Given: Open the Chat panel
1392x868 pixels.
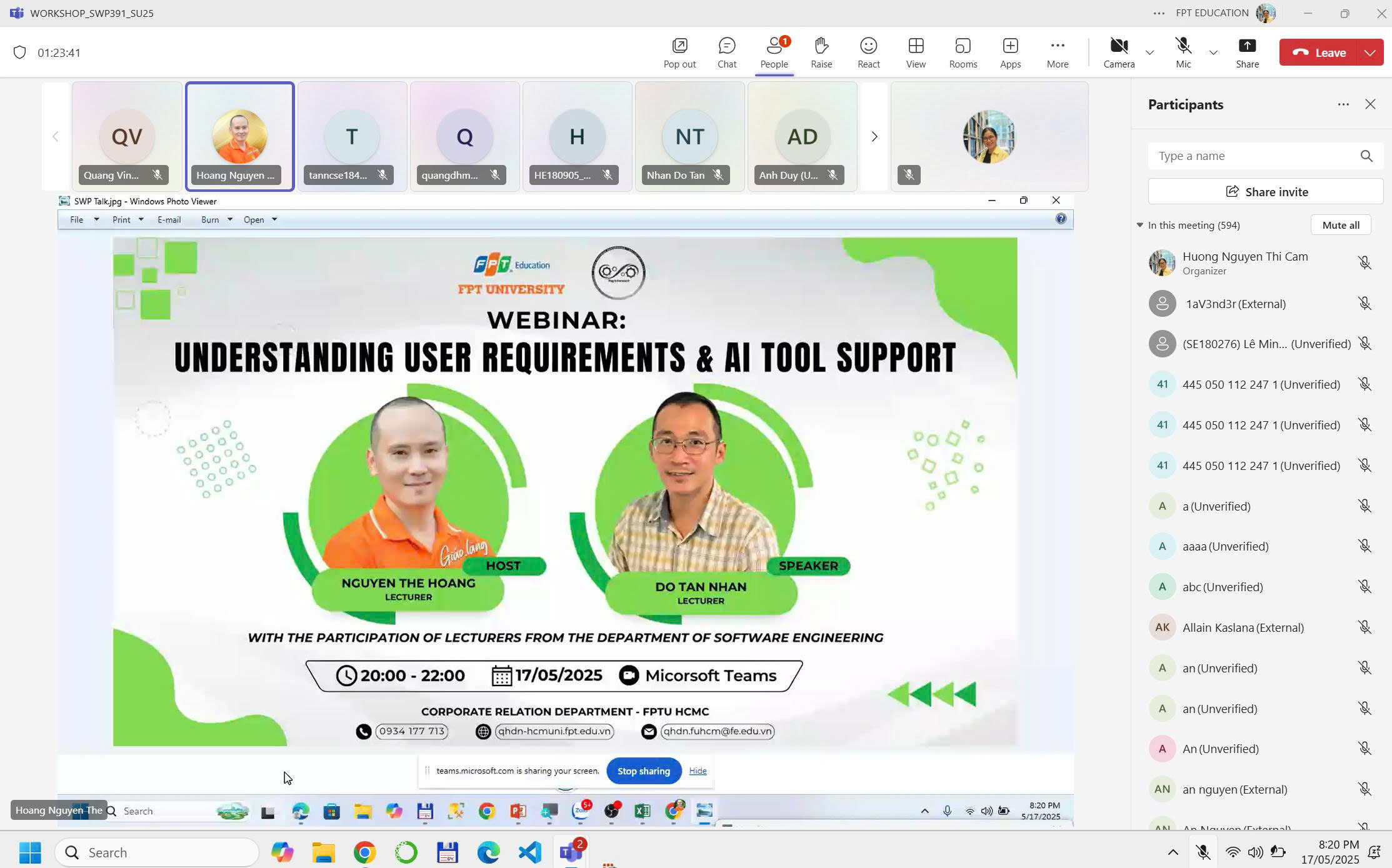Looking at the screenshot, I should click(x=726, y=52).
